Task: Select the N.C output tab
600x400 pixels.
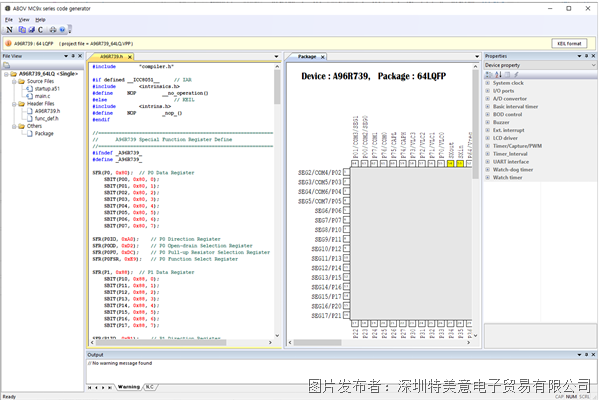Action: click(150, 387)
